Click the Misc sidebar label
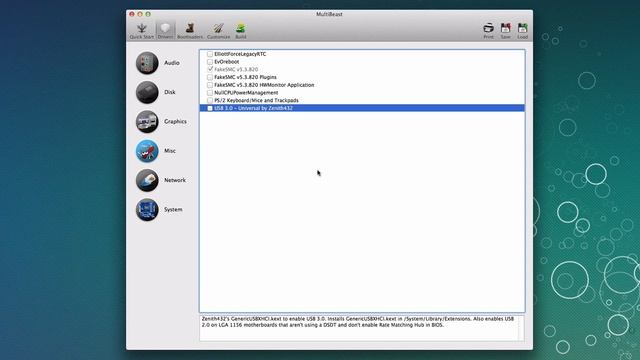The image size is (640, 360). 170,151
